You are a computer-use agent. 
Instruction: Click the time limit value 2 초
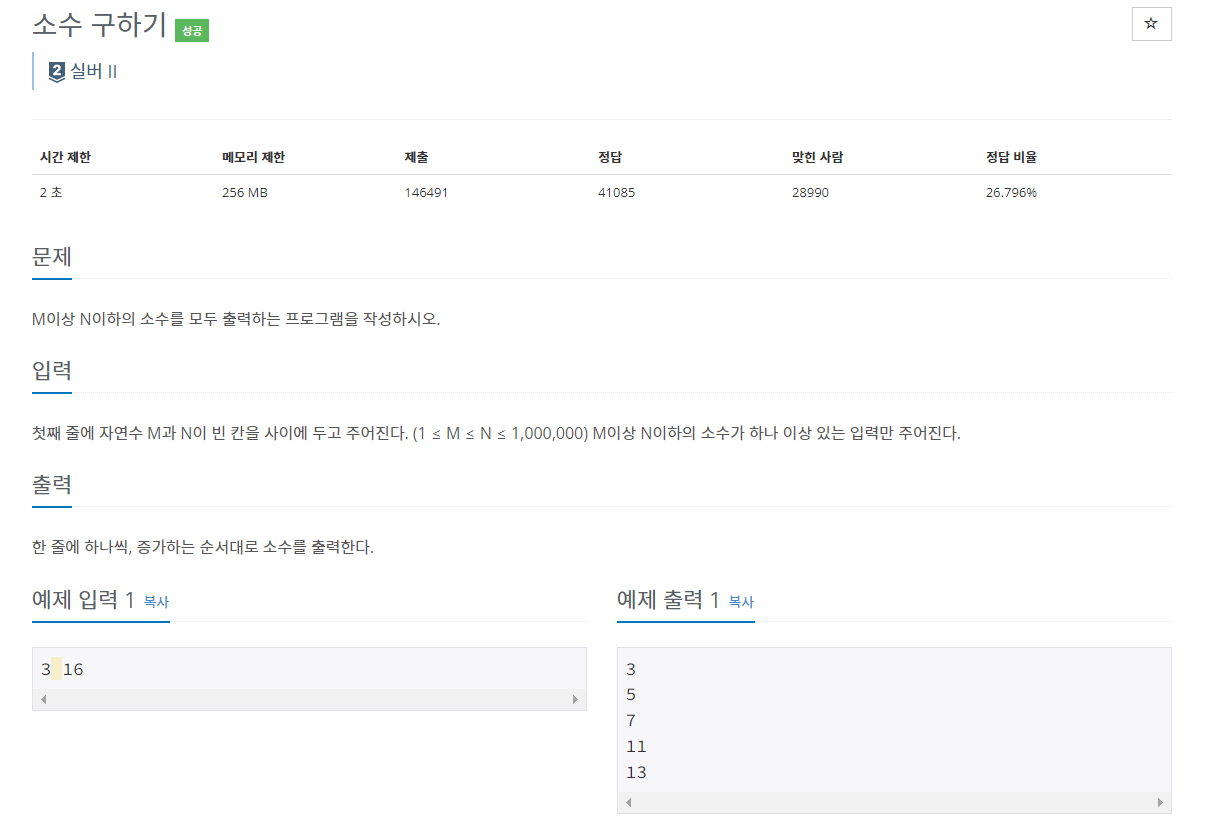coord(51,192)
